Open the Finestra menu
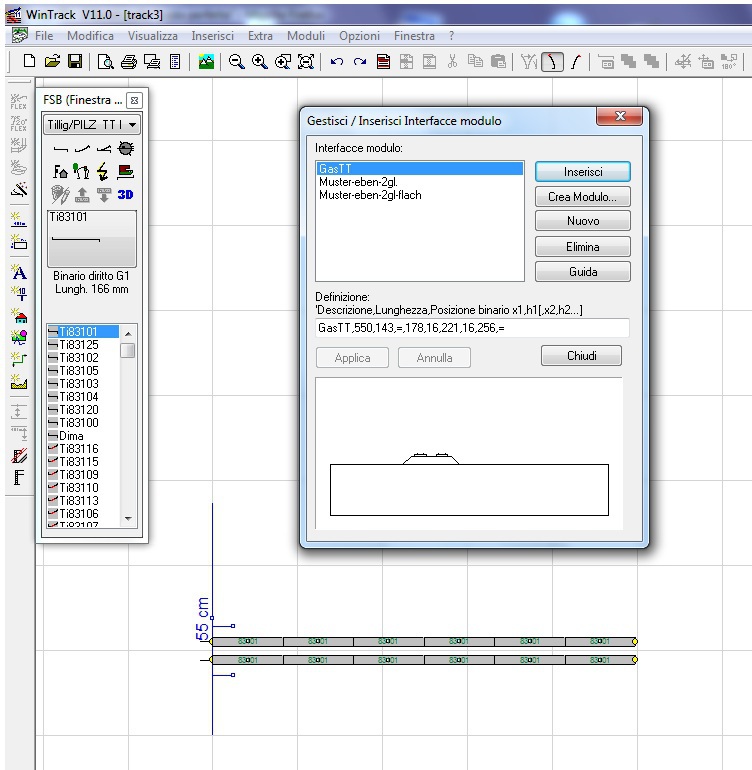Screen dimensions: 752x770 (414, 36)
